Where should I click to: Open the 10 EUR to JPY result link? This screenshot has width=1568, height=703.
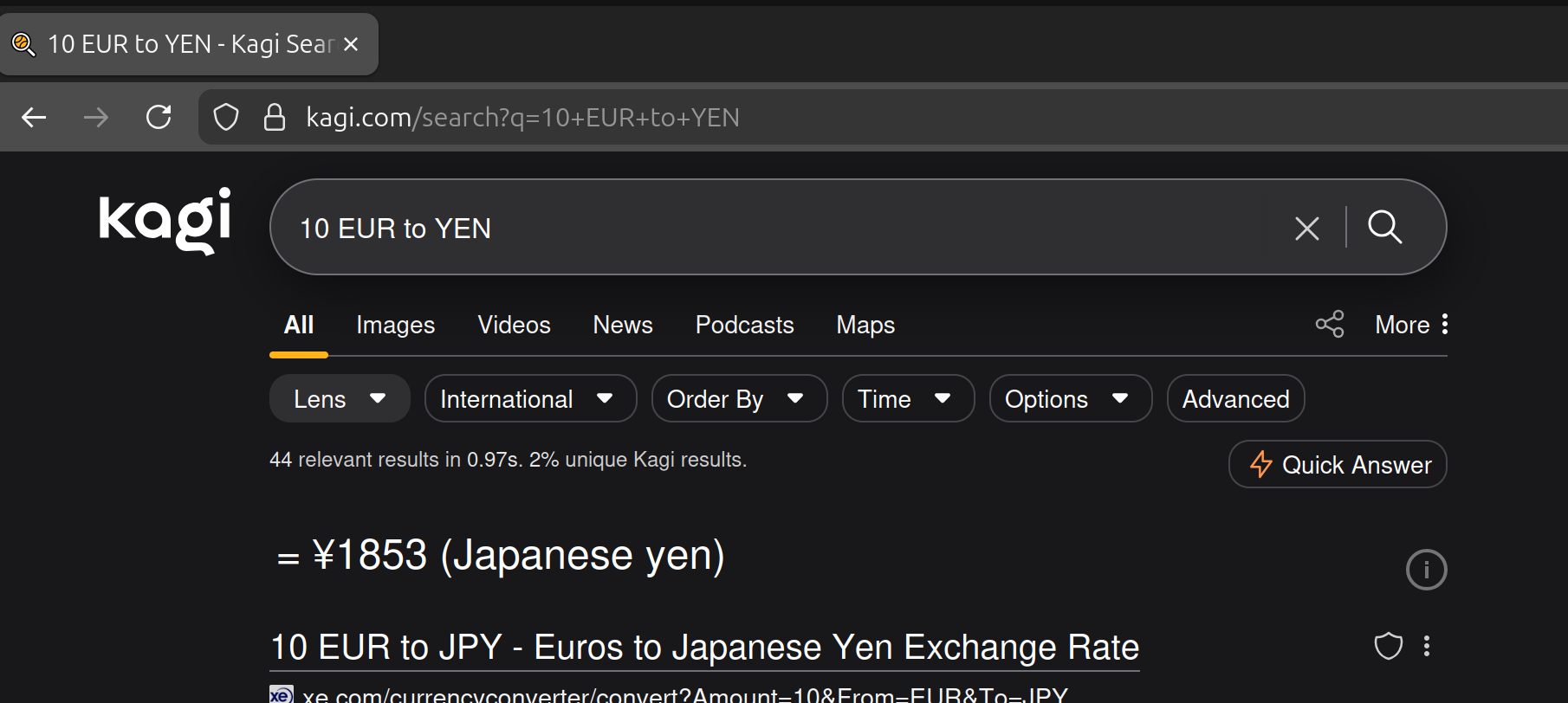pyautogui.click(x=704, y=648)
